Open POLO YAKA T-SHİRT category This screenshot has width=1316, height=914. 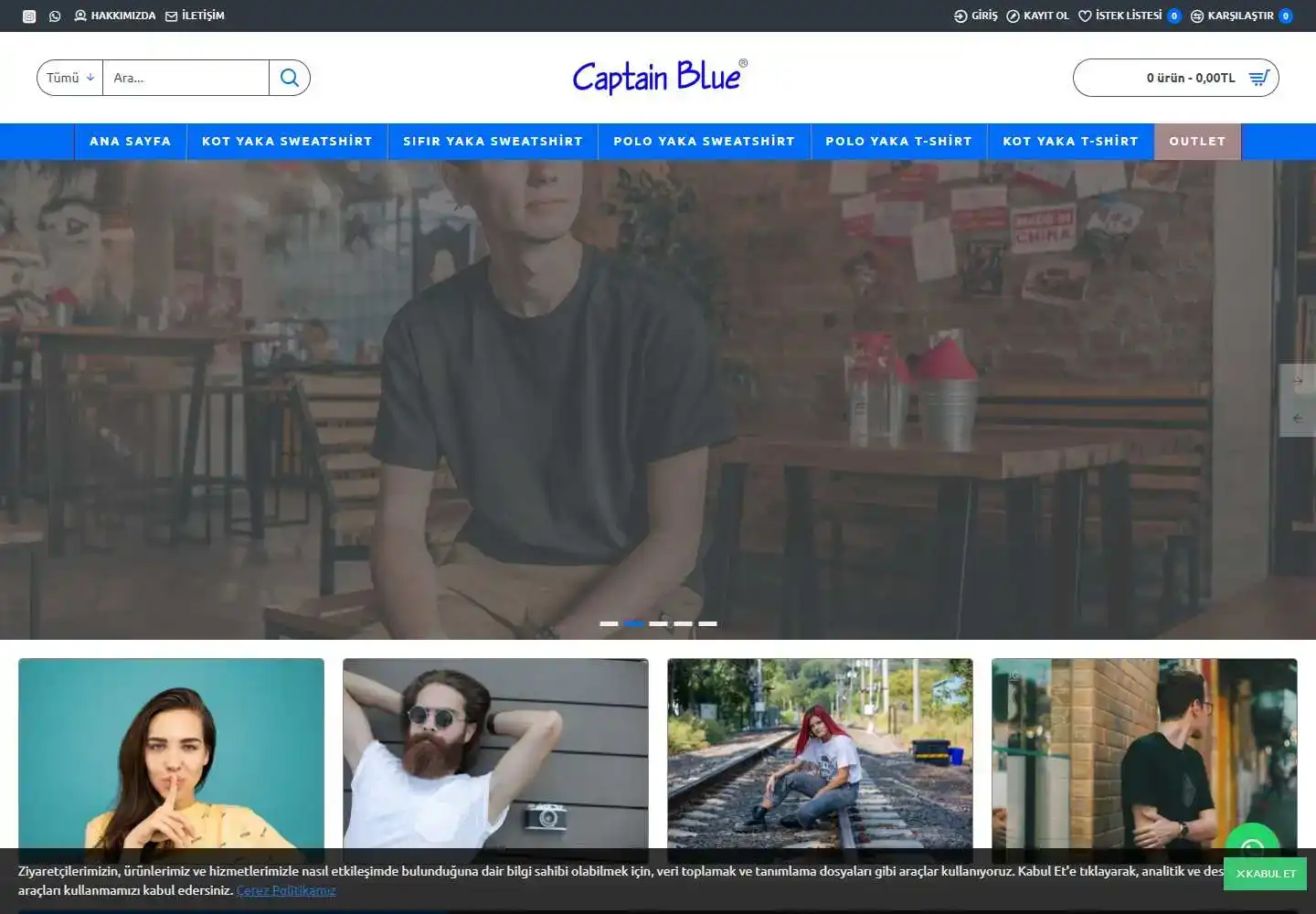click(x=899, y=142)
